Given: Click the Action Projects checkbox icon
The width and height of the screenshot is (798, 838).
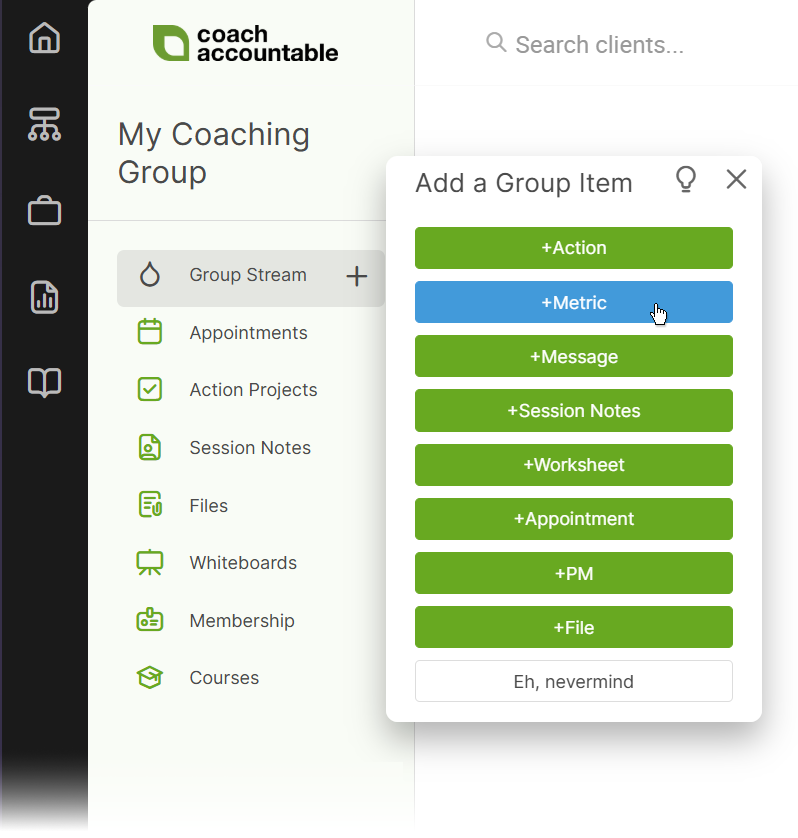Looking at the screenshot, I should point(150,389).
